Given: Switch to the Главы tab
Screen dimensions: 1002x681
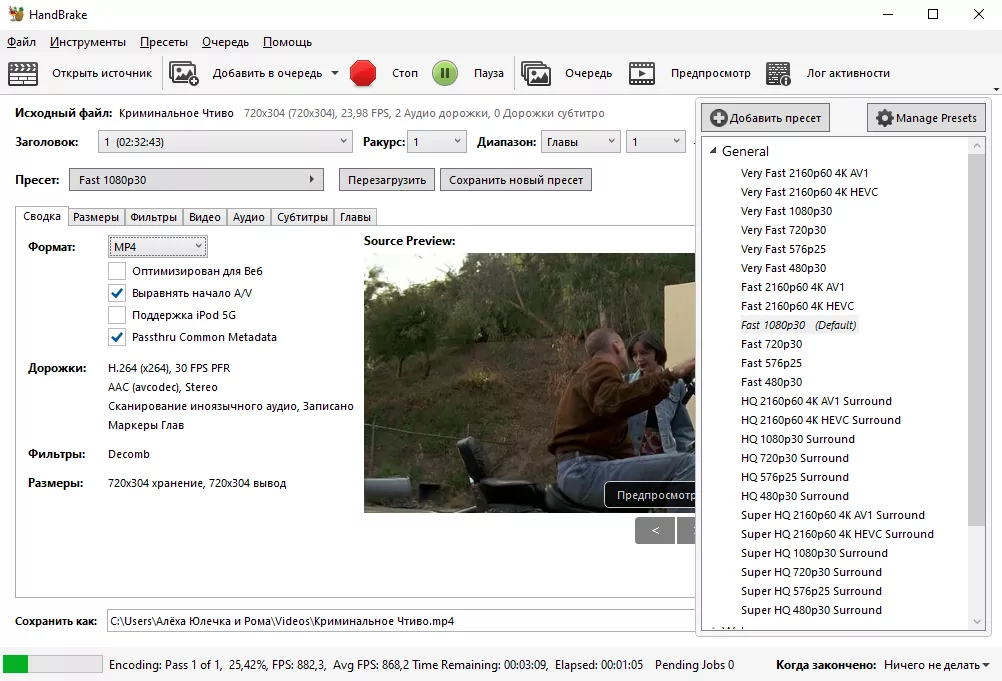Looking at the screenshot, I should (355, 217).
